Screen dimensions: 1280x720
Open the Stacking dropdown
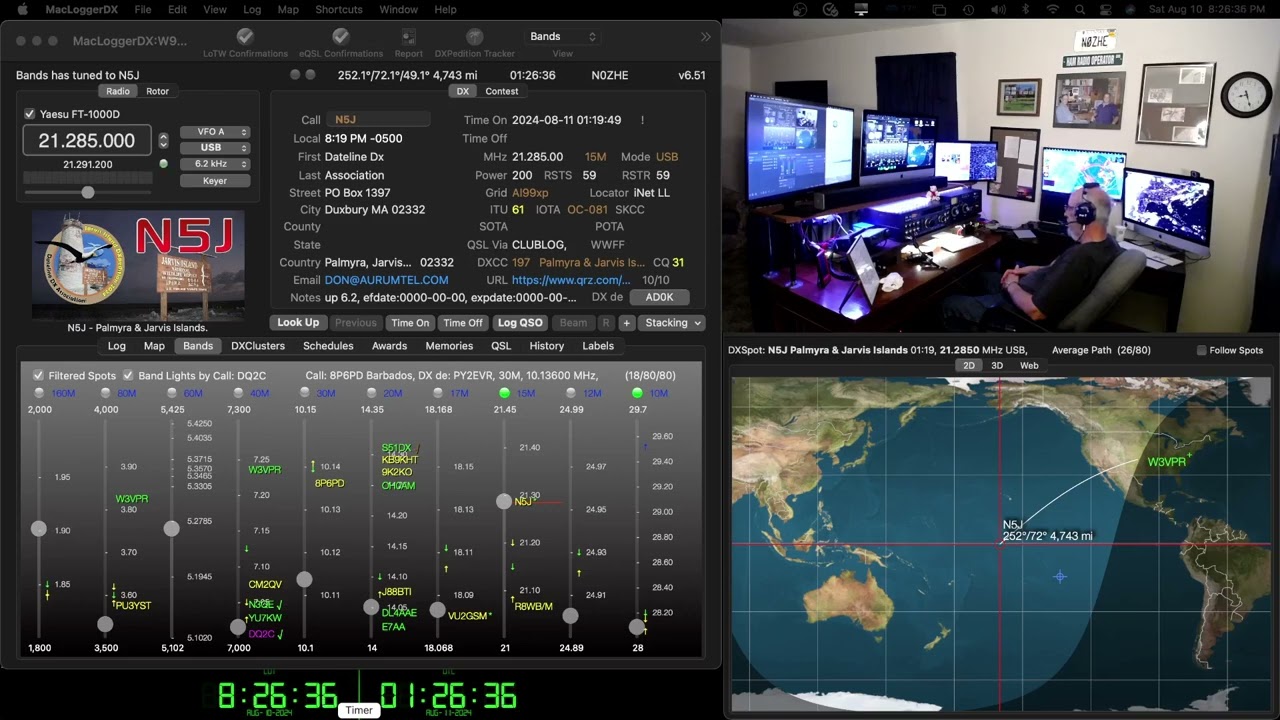pos(673,323)
